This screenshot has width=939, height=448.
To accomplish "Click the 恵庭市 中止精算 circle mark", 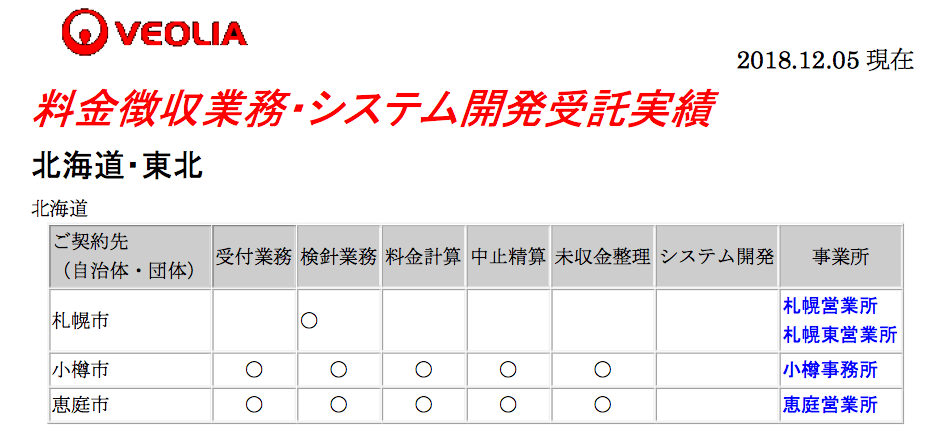I will (508, 405).
